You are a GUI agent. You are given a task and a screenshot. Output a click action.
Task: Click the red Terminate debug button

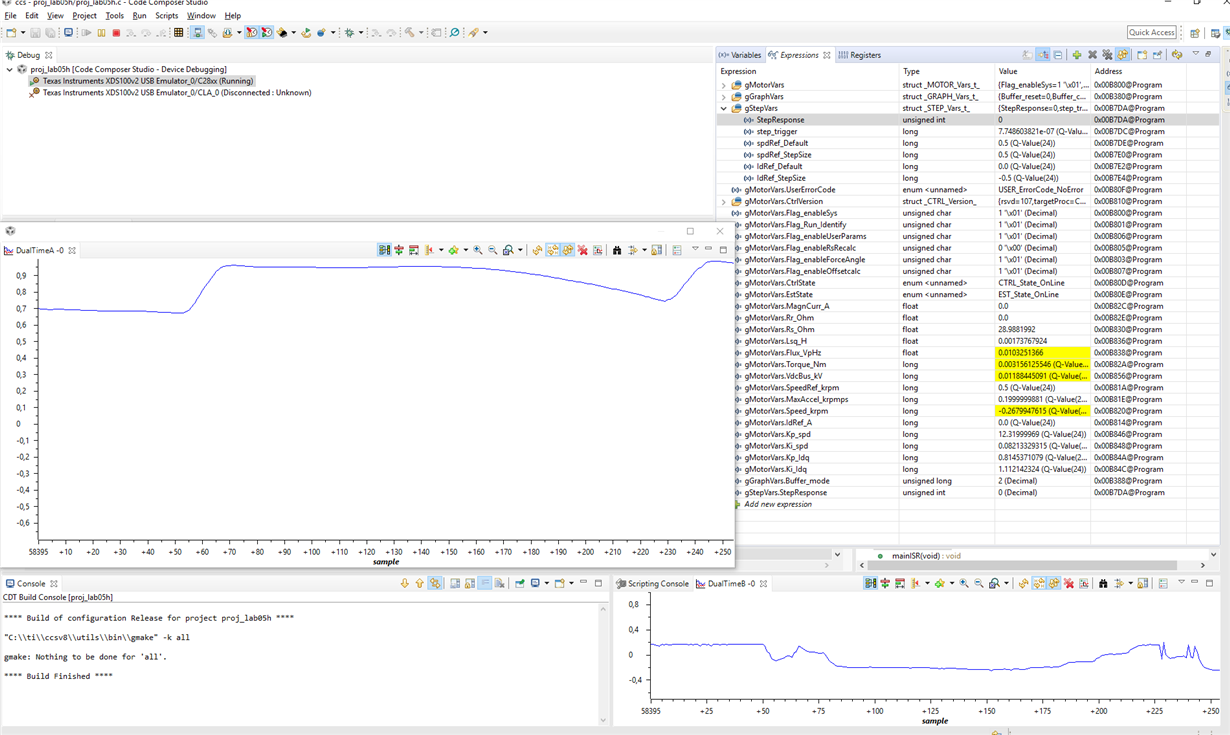tap(116, 33)
